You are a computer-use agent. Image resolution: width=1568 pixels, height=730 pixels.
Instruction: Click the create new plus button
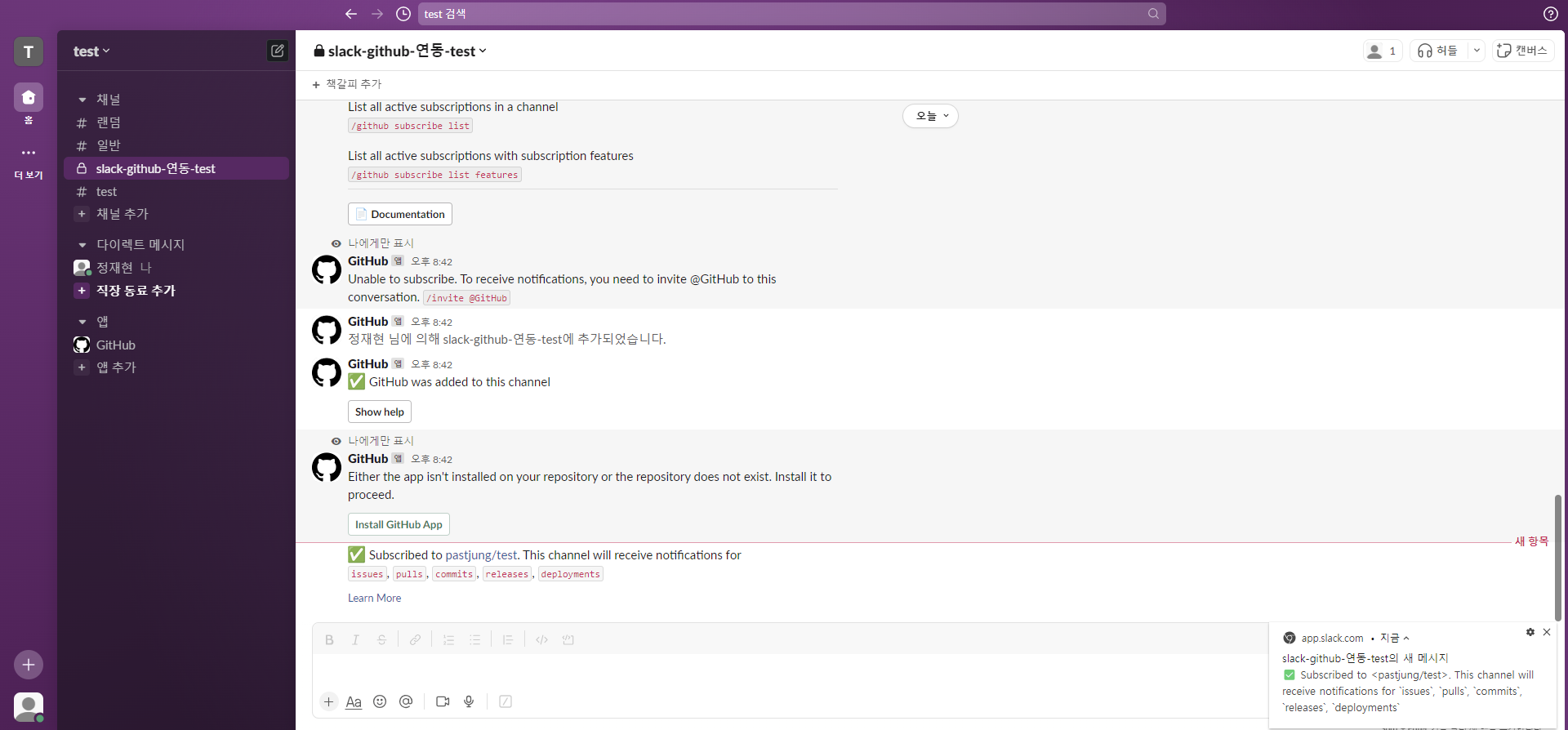click(29, 665)
